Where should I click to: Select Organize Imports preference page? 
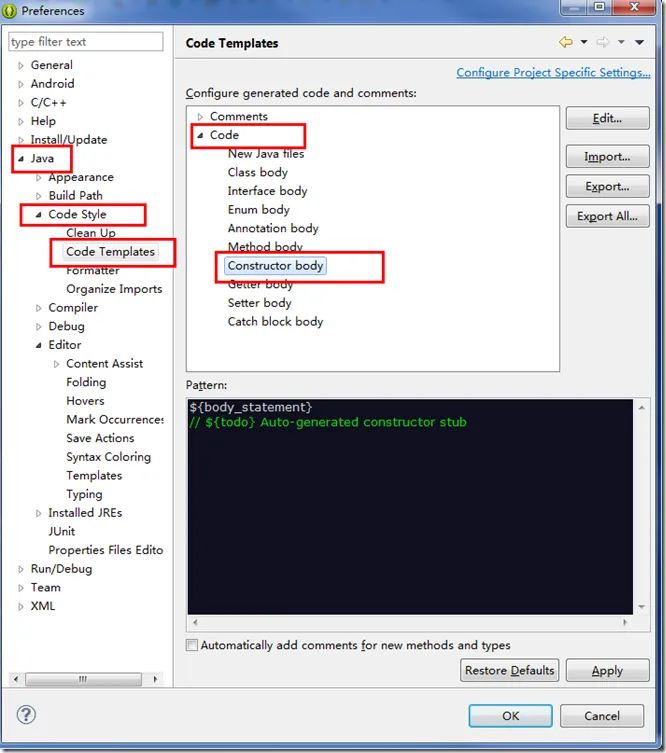tap(114, 289)
